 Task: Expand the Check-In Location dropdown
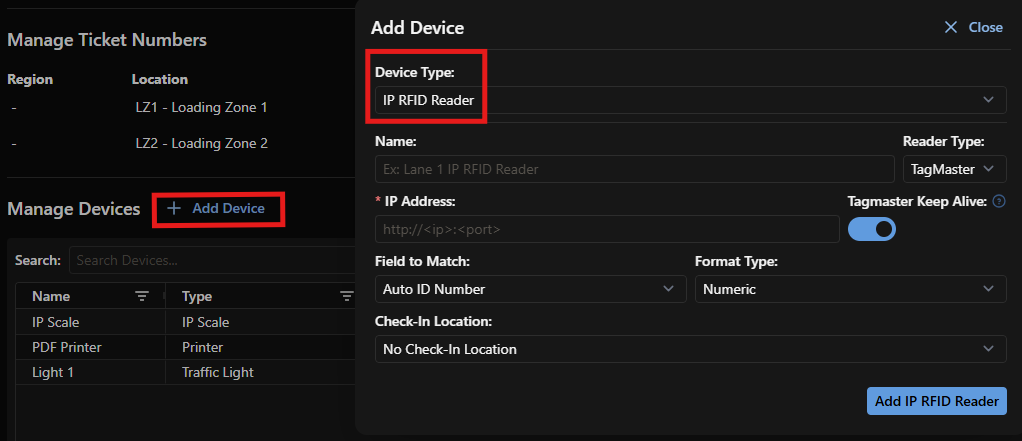tap(691, 349)
